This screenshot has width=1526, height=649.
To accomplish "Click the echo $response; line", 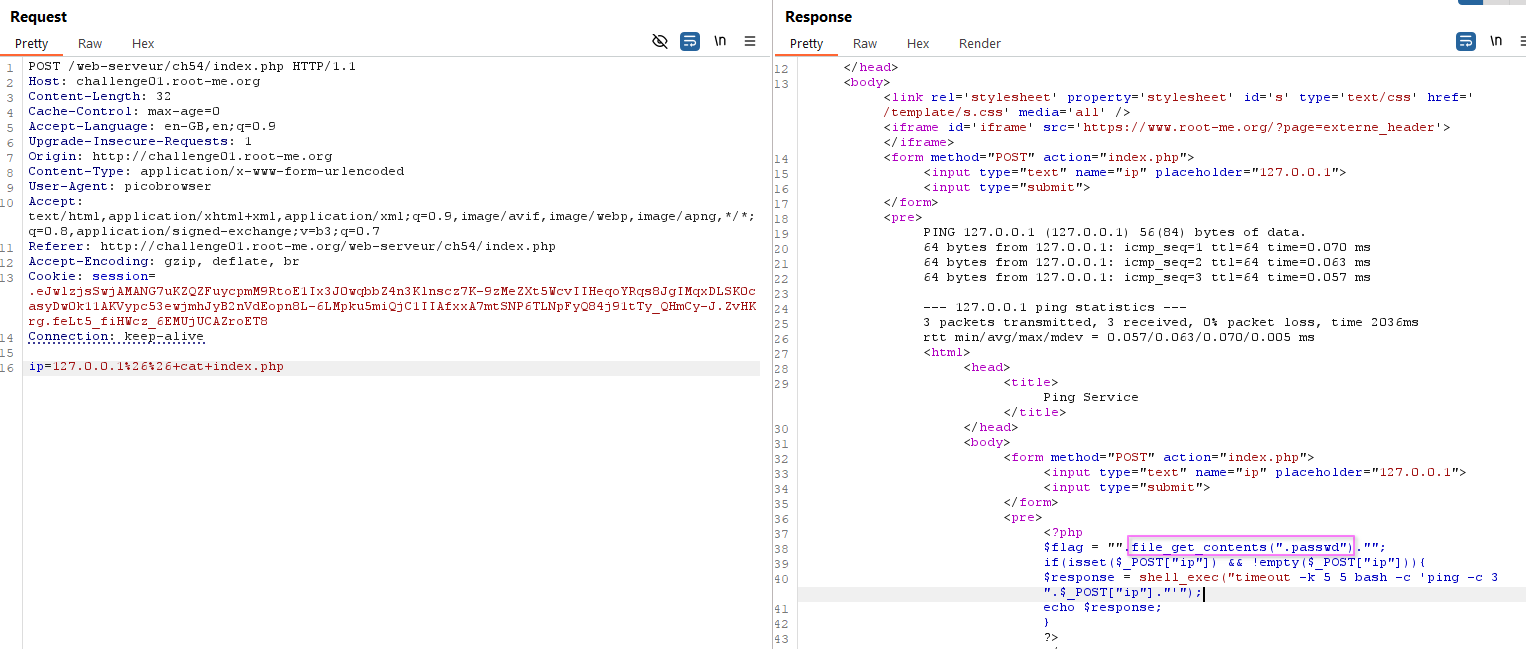I will pyautogui.click(x=1103, y=607).
